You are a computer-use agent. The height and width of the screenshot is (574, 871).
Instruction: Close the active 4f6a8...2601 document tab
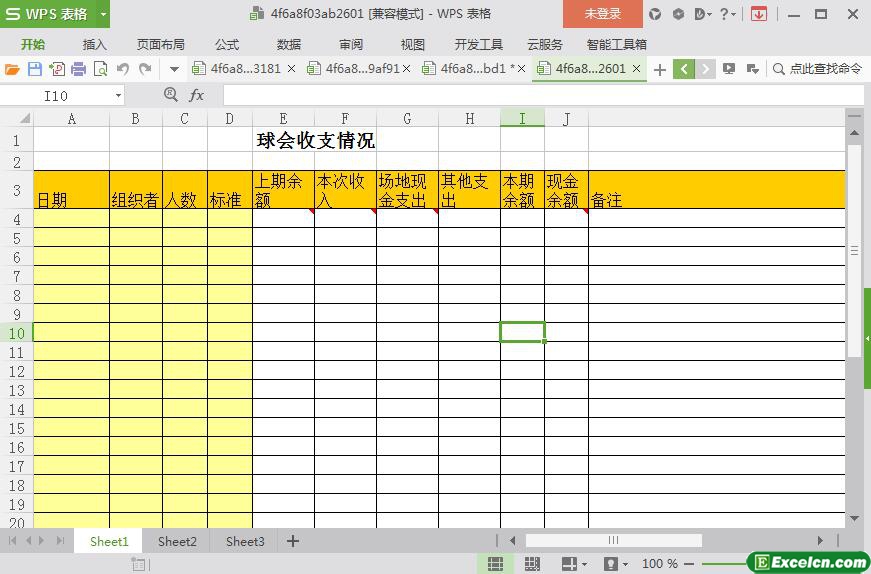pos(637,69)
